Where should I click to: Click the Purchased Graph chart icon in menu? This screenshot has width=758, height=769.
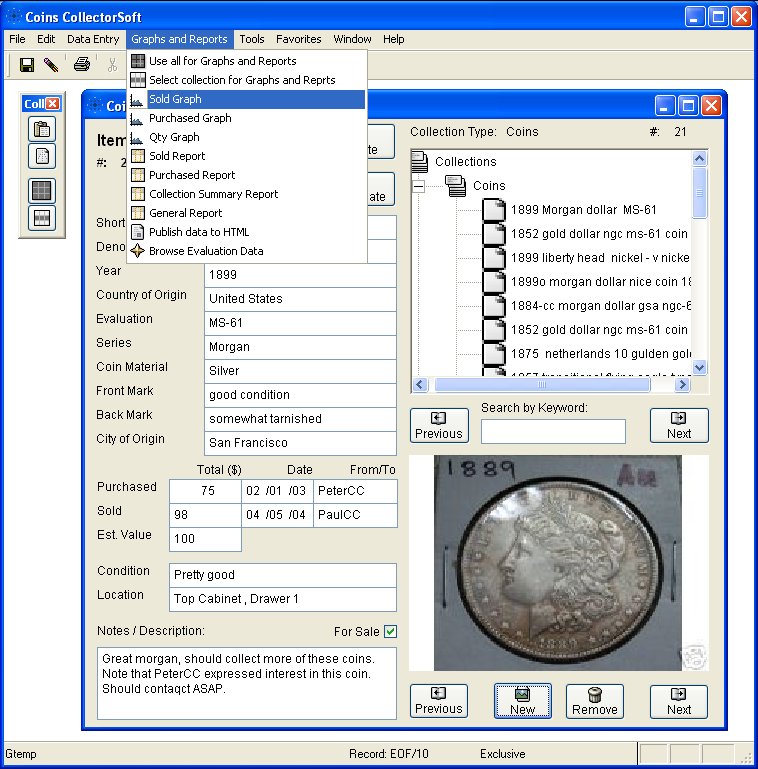137,119
